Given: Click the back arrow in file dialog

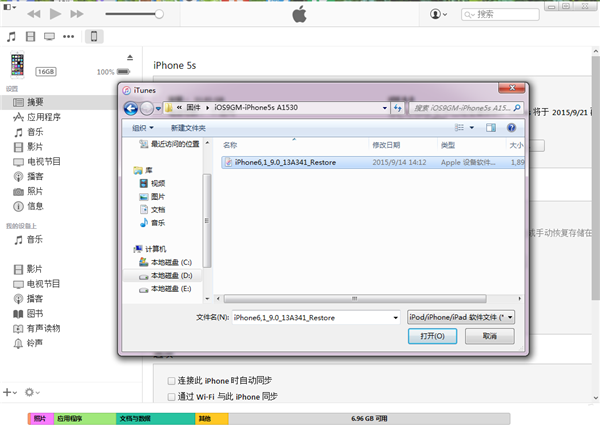Looking at the screenshot, I should [131, 108].
